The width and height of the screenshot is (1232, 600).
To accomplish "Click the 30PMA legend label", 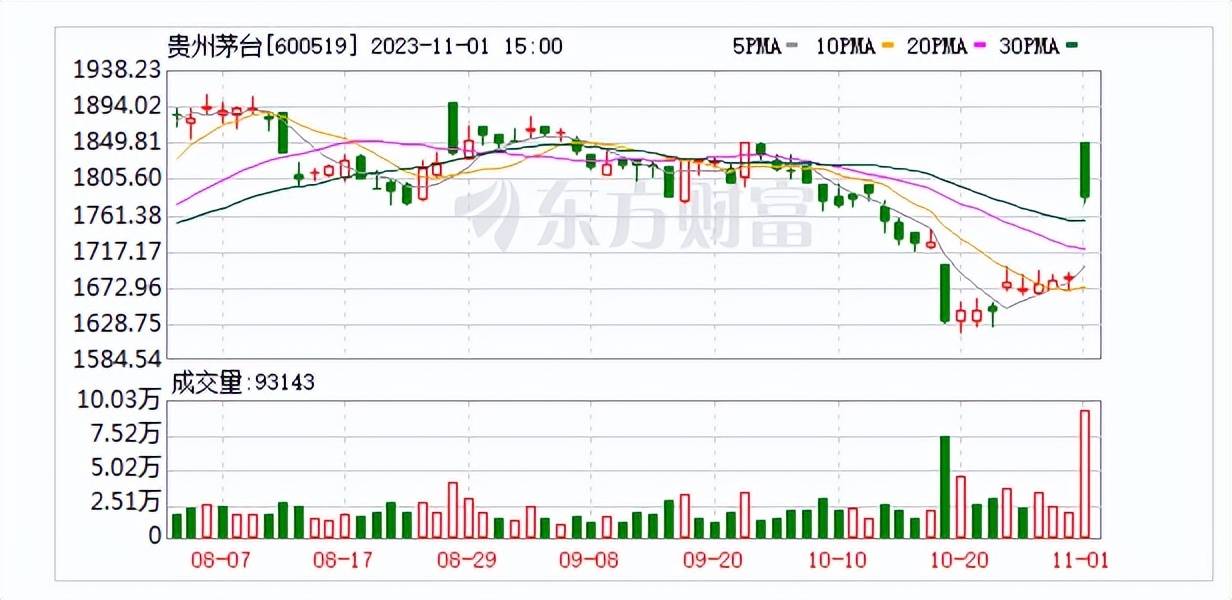I will click(1028, 46).
